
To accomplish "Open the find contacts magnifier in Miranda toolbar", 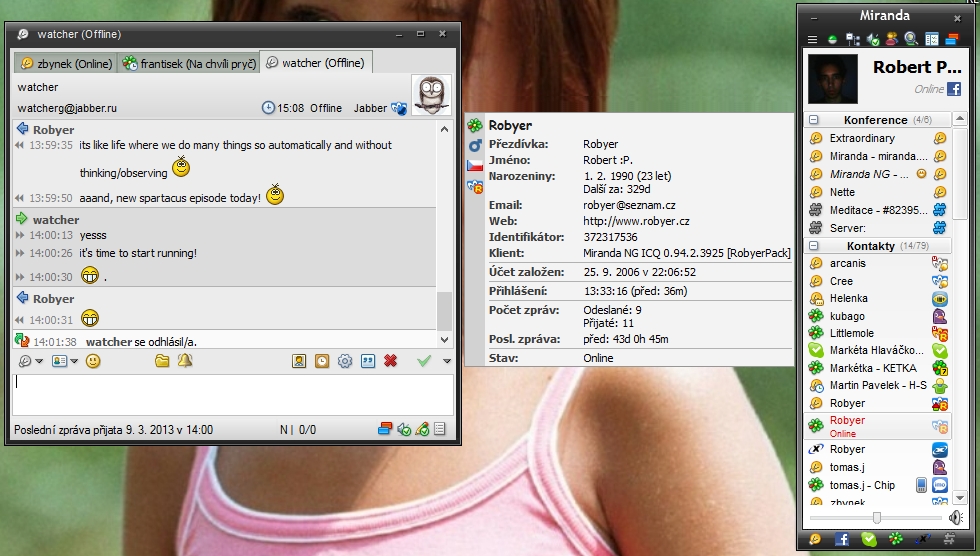I will click(911, 39).
